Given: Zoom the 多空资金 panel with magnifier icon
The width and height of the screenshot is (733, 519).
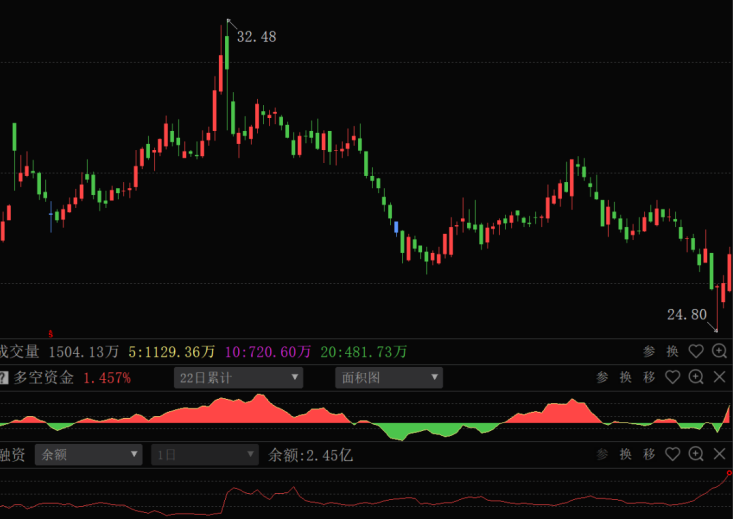Looking at the screenshot, I should 696,377.
